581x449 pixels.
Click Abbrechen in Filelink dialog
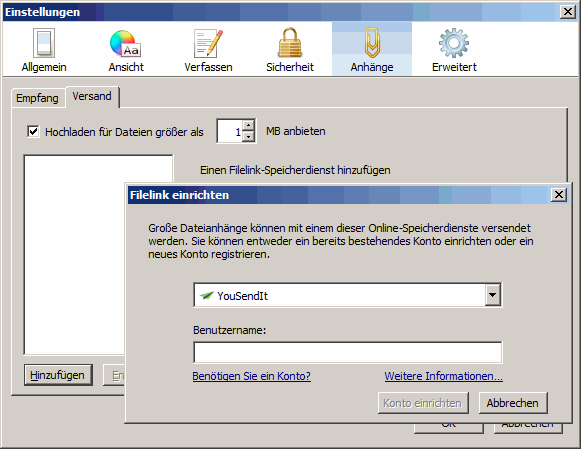click(513, 403)
